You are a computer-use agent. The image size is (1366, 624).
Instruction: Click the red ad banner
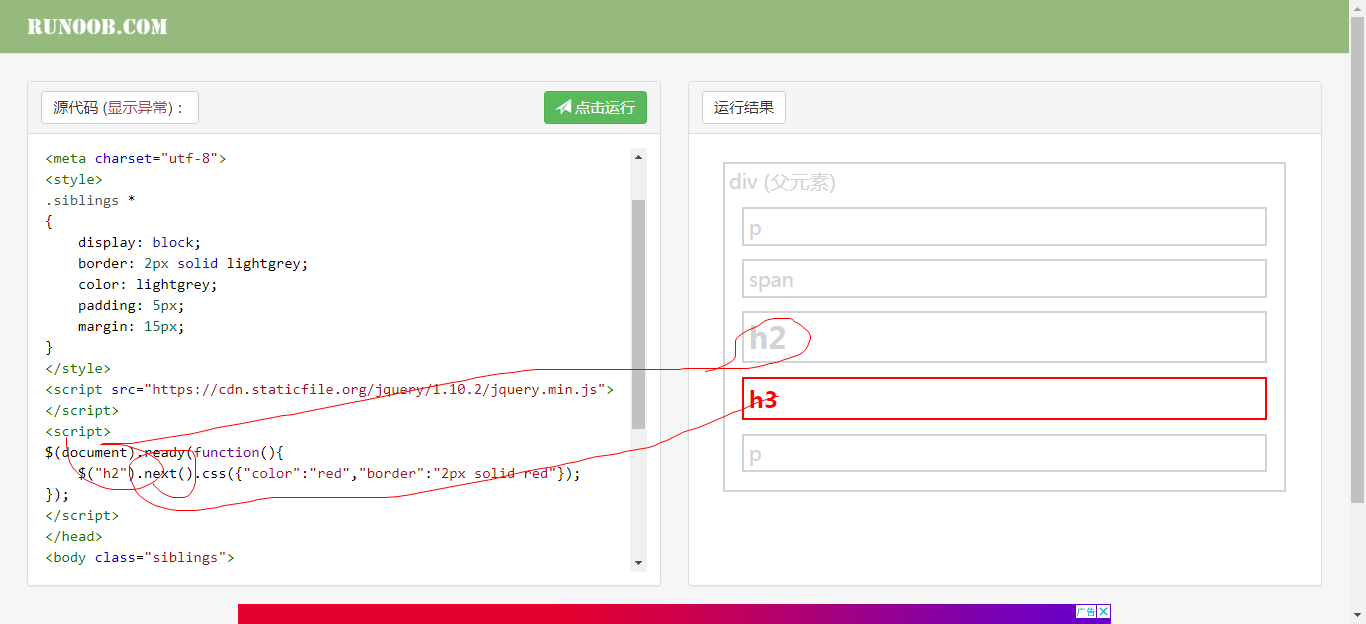[x=674, y=614]
